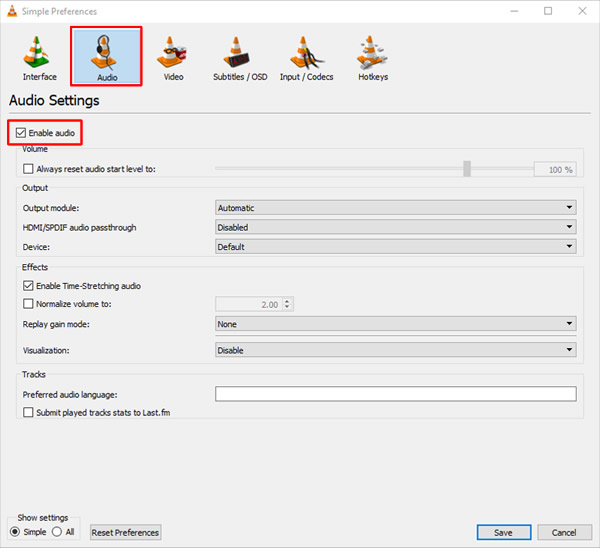The height and width of the screenshot is (548, 600).
Task: Click the Visualization label
Action: [x=46, y=350]
